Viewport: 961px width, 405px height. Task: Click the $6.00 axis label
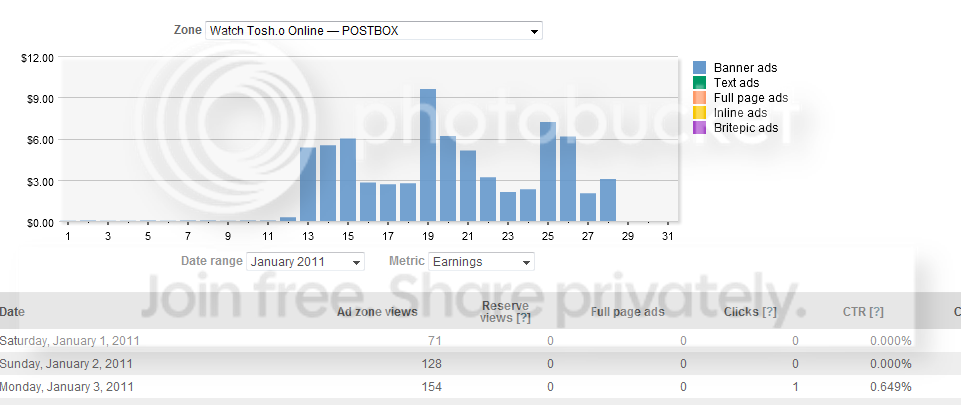coord(40,140)
